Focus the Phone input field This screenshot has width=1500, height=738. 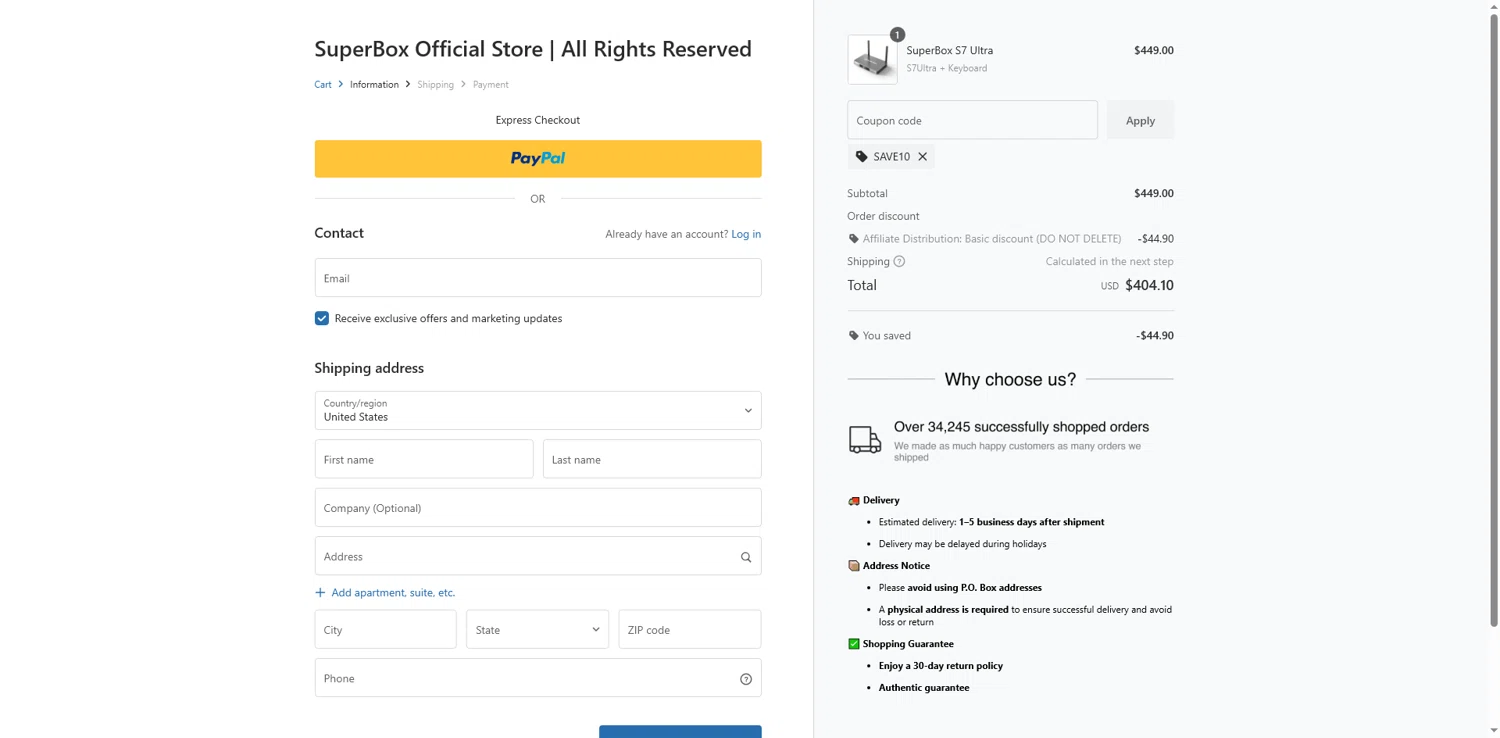click(x=538, y=679)
